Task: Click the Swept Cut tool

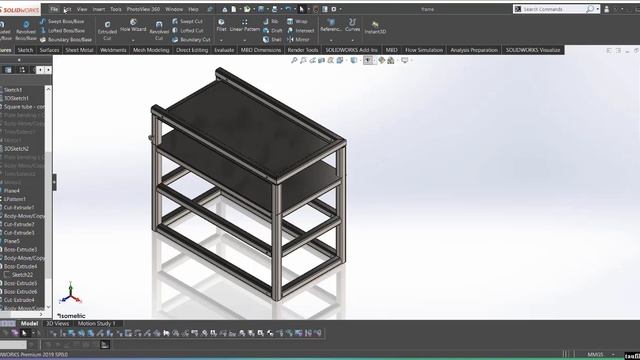Action: tap(187, 21)
